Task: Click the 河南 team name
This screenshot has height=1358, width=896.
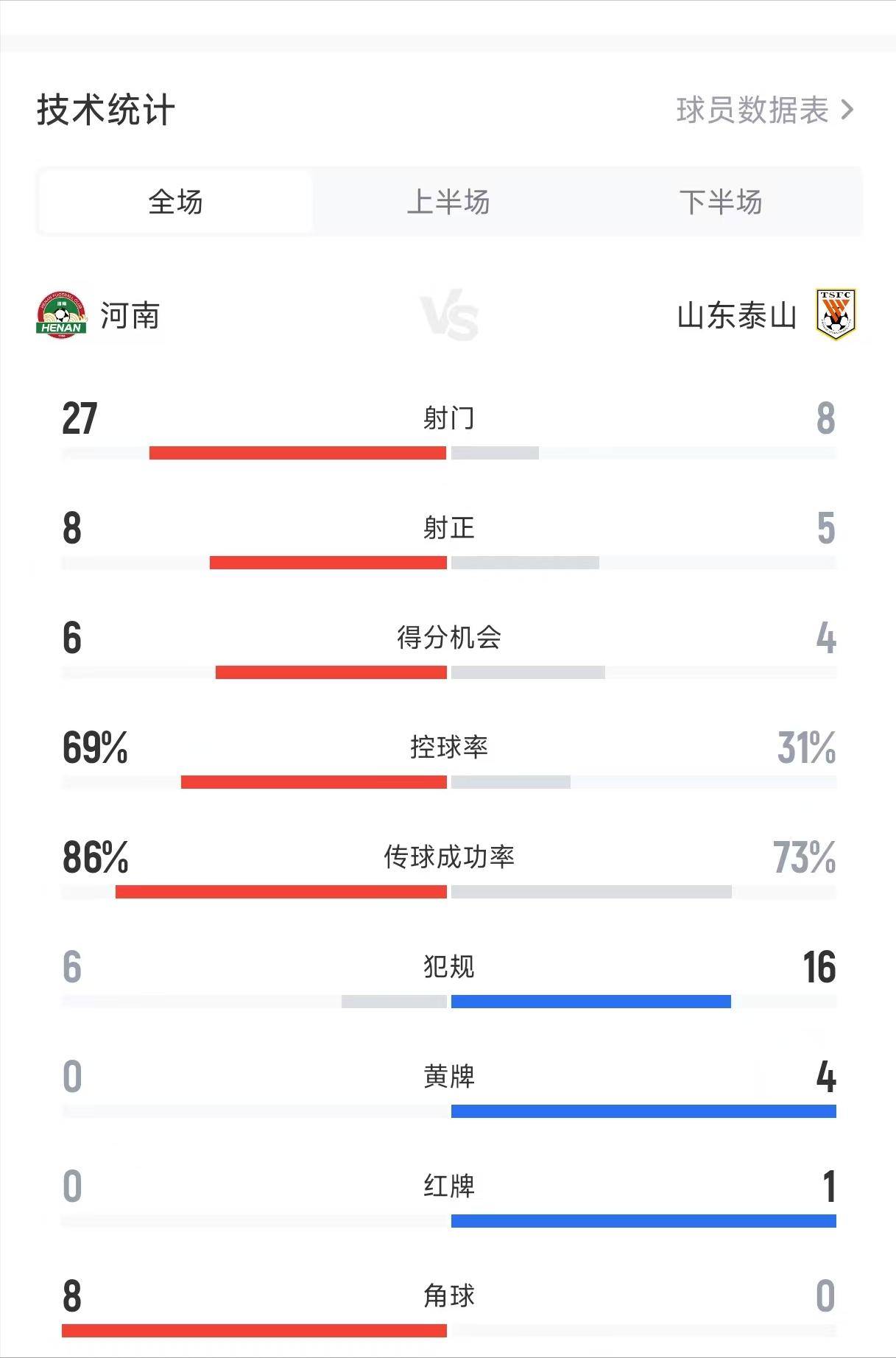Action: point(130,316)
